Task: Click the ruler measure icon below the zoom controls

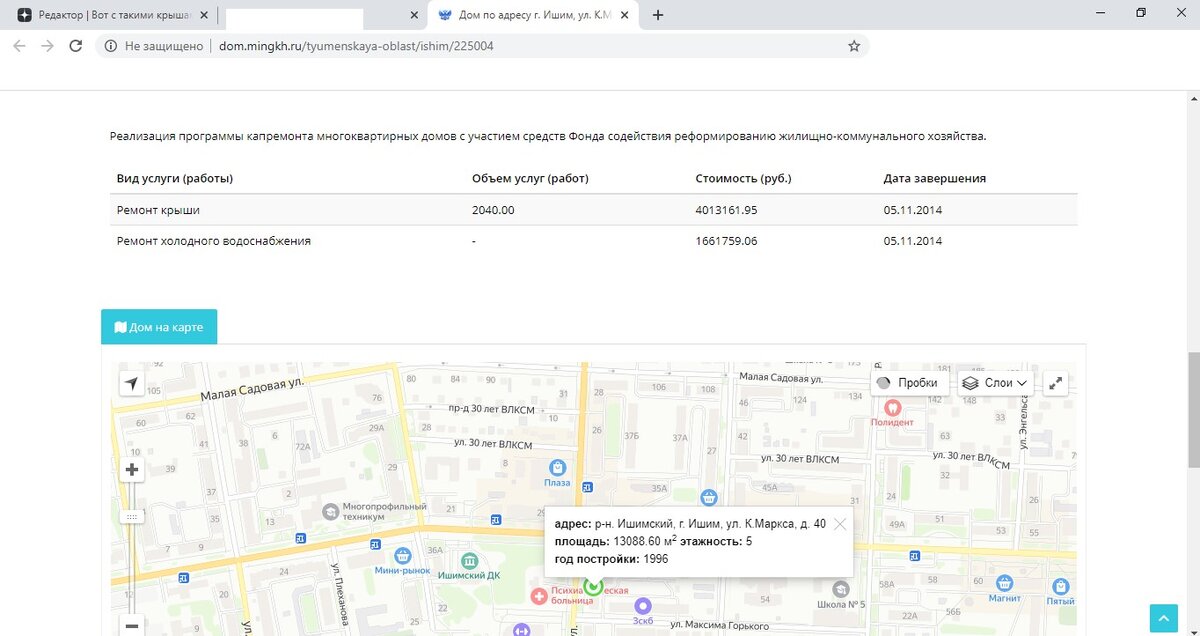Action: click(131, 516)
